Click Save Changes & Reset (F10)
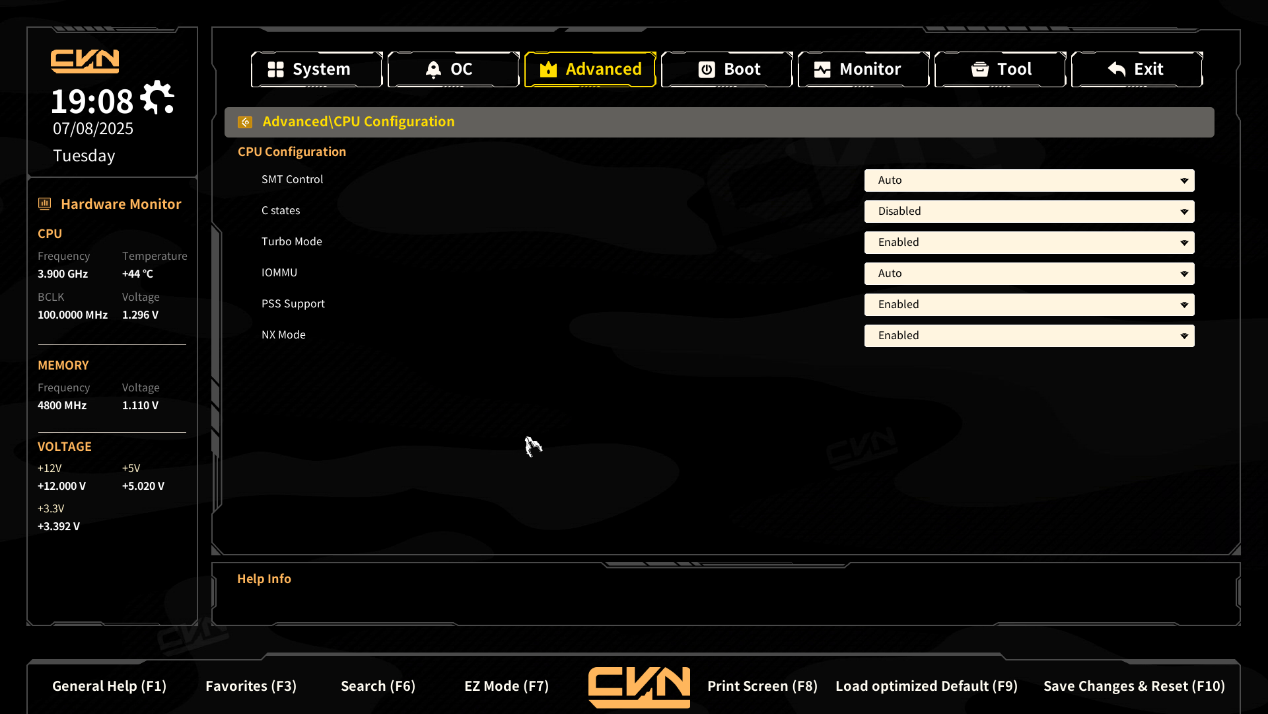The width and height of the screenshot is (1268, 714). point(1134,686)
